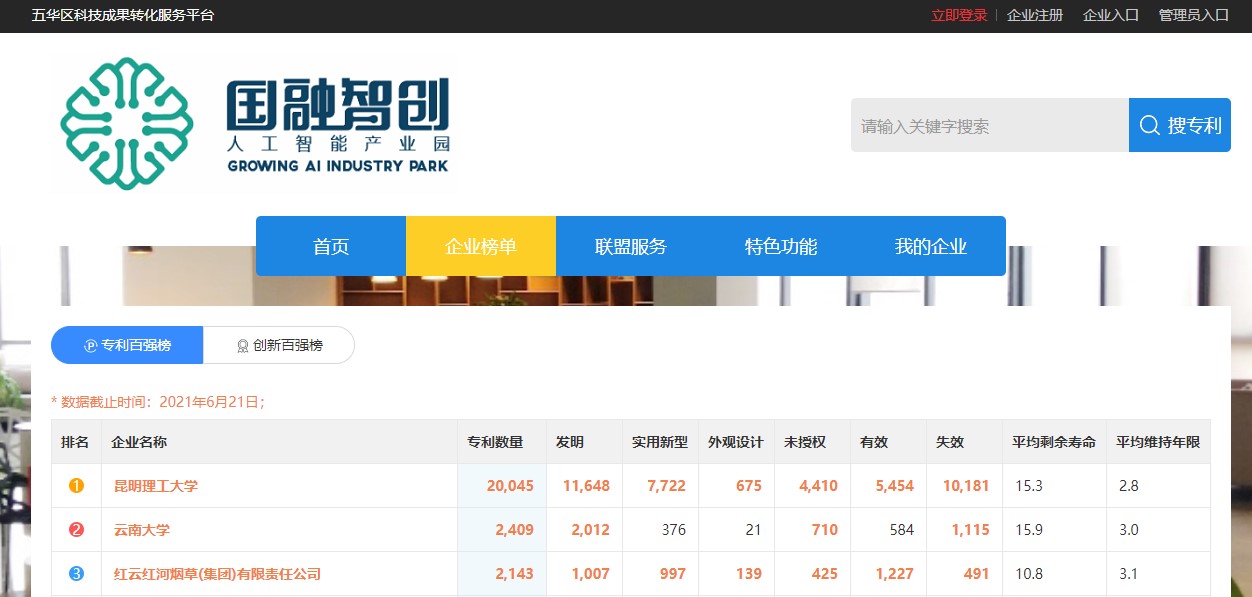Click design count 675 value
The width and height of the screenshot is (1252, 597).
click(748, 486)
